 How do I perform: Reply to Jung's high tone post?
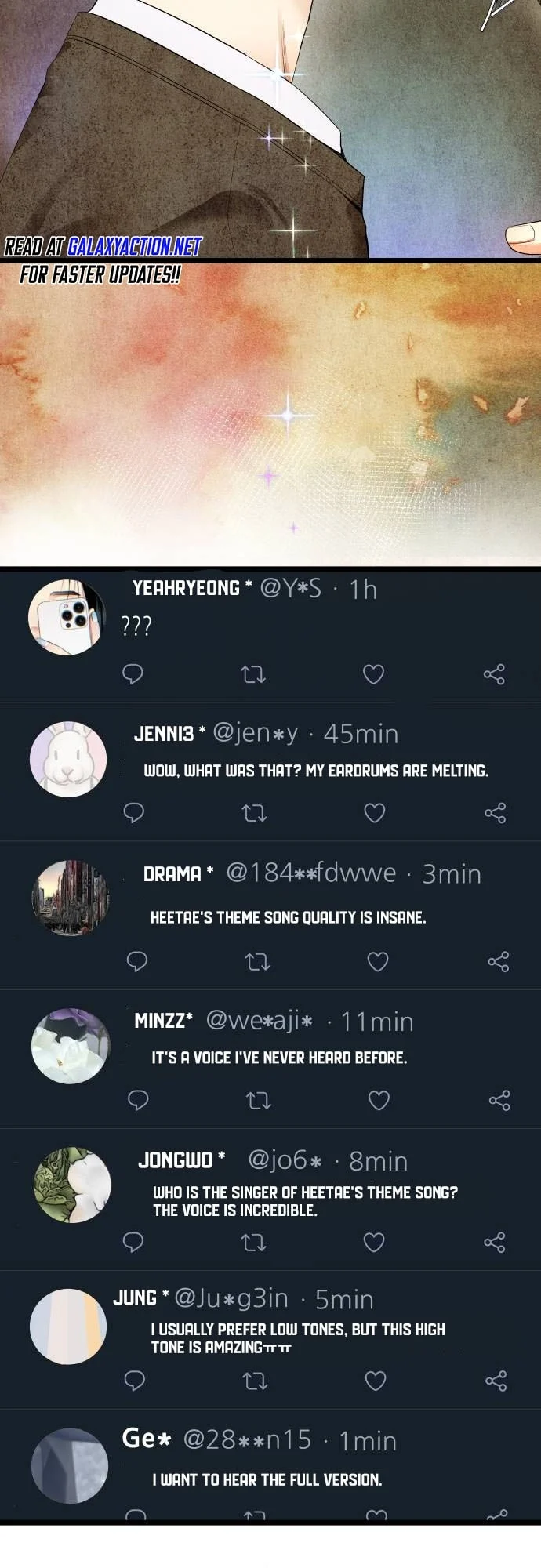pyautogui.click(x=135, y=1381)
